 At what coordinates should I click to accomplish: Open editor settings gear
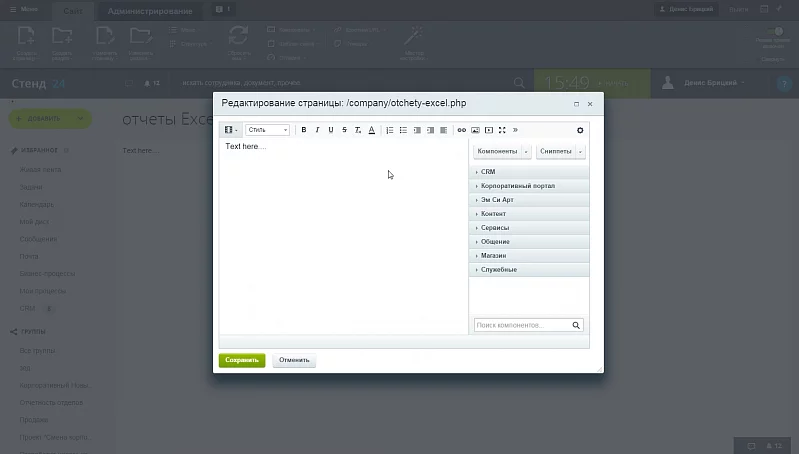[580, 130]
